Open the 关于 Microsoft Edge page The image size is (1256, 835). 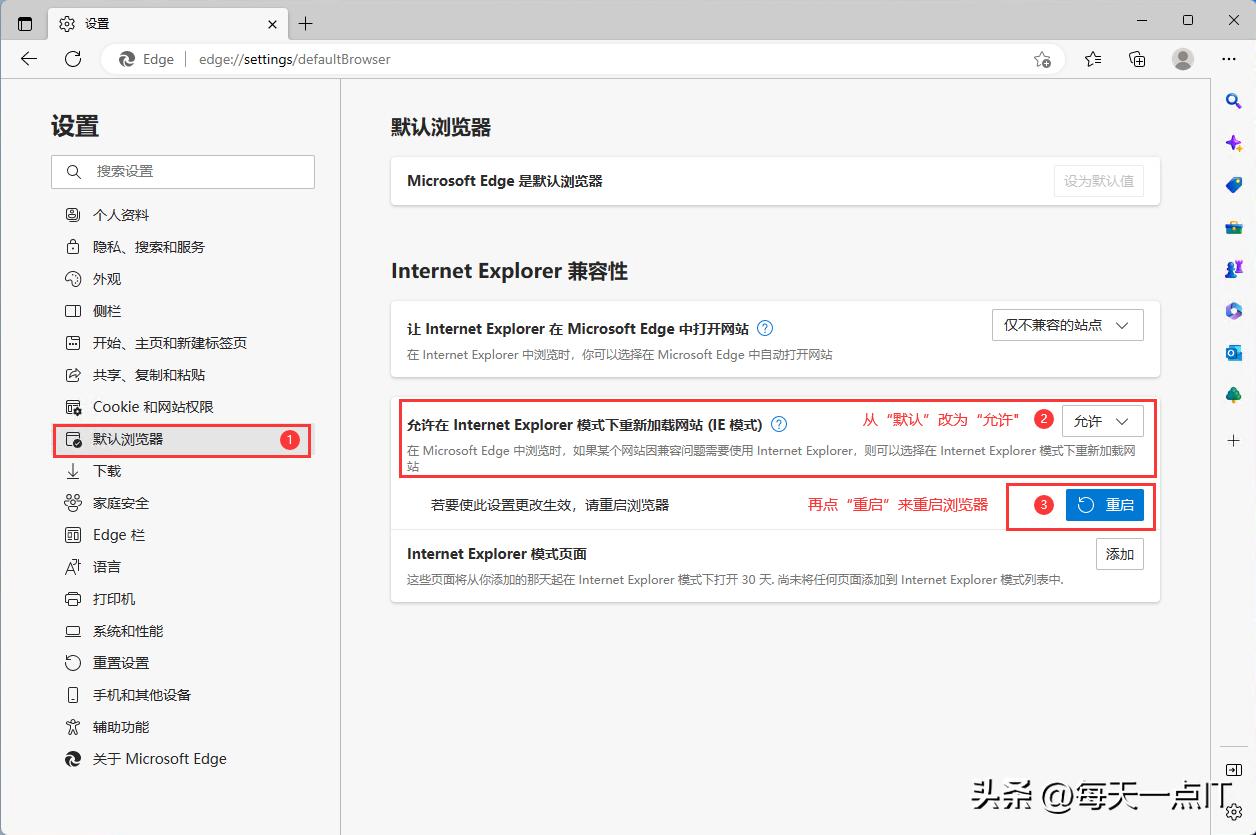click(159, 758)
